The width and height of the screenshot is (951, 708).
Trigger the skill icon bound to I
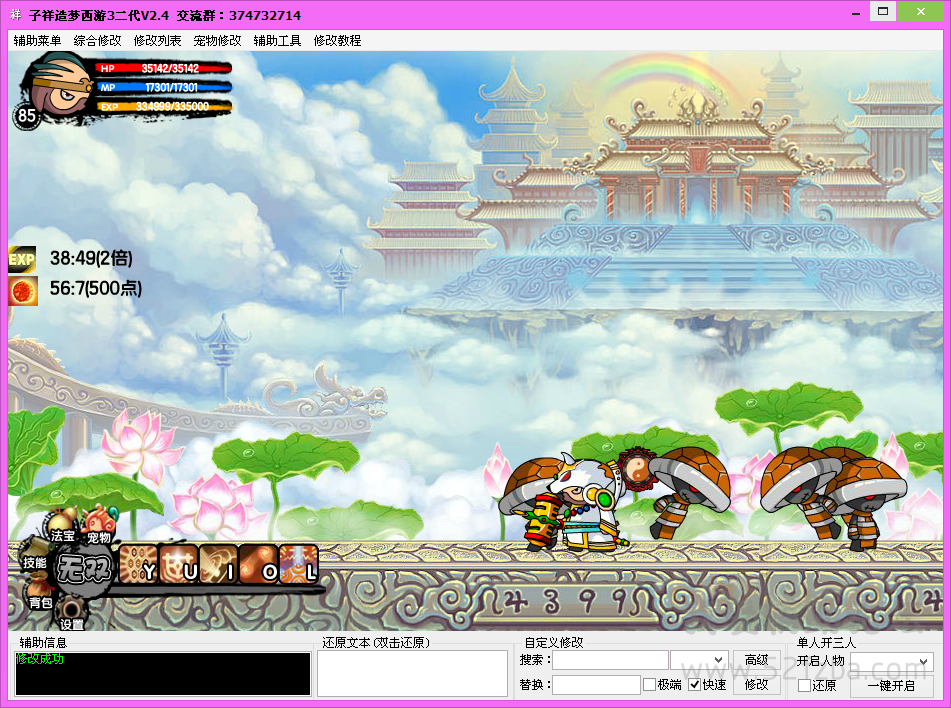(x=219, y=564)
